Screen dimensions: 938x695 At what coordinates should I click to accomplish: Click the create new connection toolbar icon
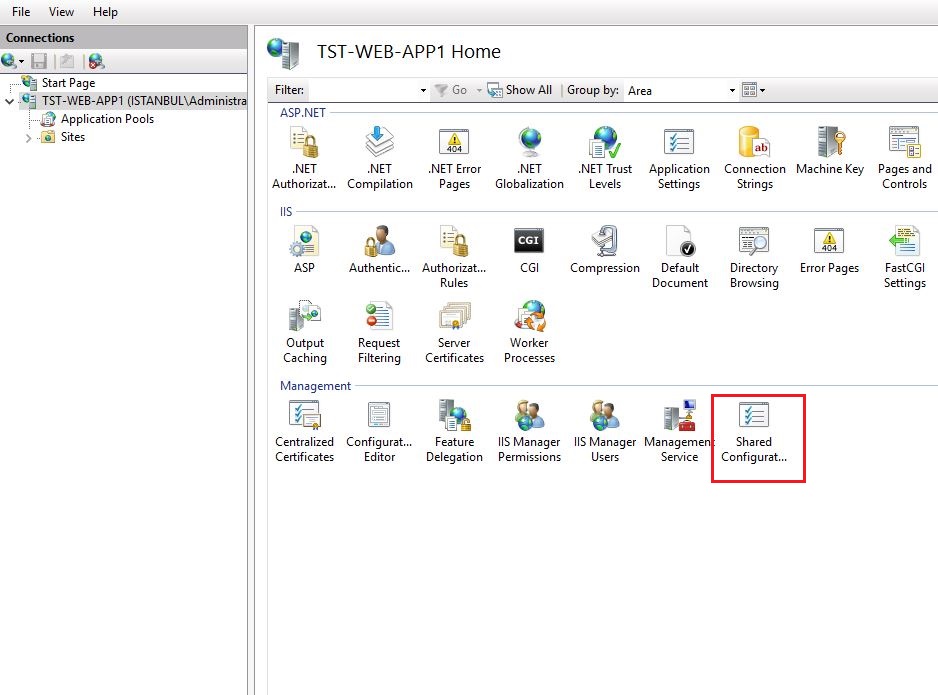click(x=13, y=61)
